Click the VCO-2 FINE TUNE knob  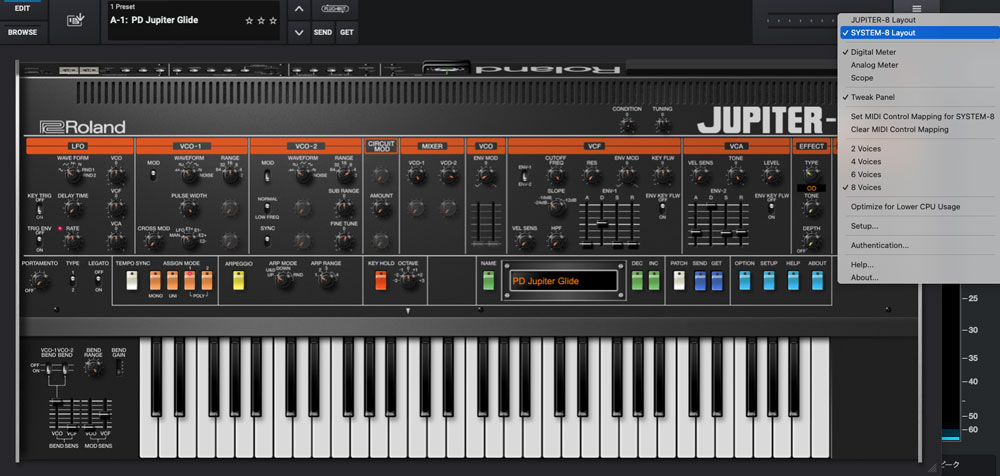click(344, 241)
